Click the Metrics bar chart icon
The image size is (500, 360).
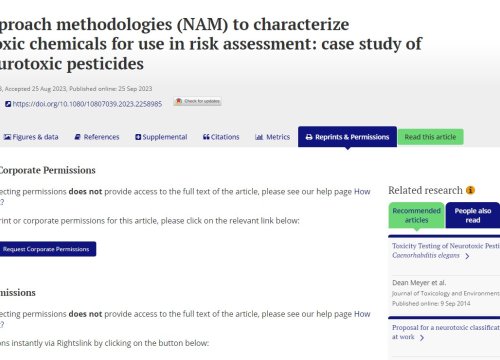(x=259, y=137)
